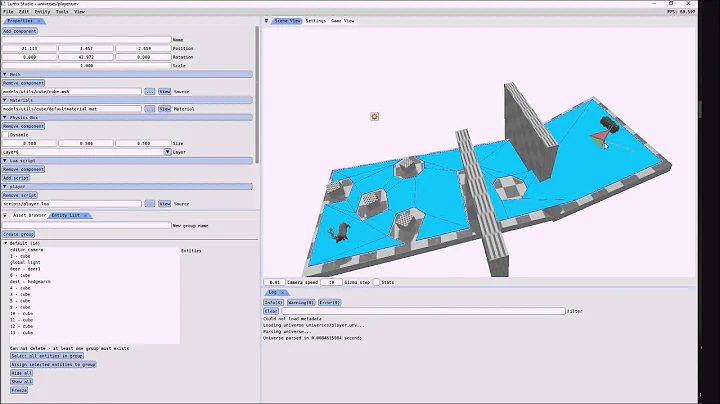The width and height of the screenshot is (720, 404).
Task: Toggle the Info(4) log filter
Action: click(x=273, y=303)
